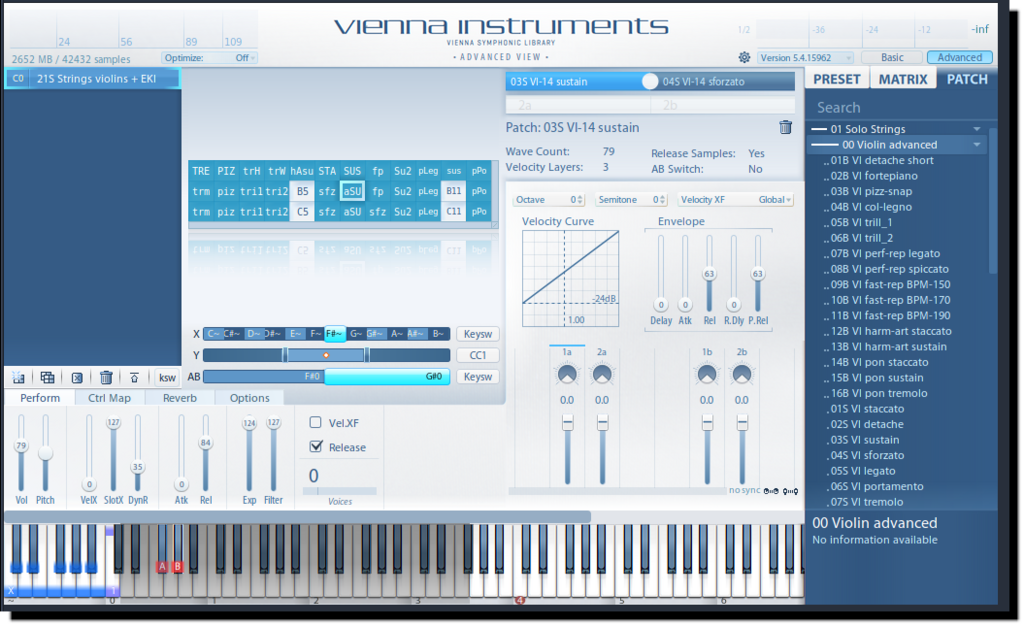Click the Semitone value stepper arrows
Image resolution: width=1024 pixels, height=626 pixels.
(663, 200)
